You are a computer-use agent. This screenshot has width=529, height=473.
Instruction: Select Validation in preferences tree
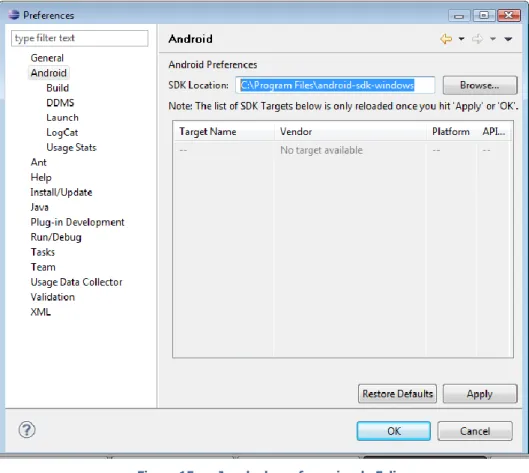tap(53, 297)
